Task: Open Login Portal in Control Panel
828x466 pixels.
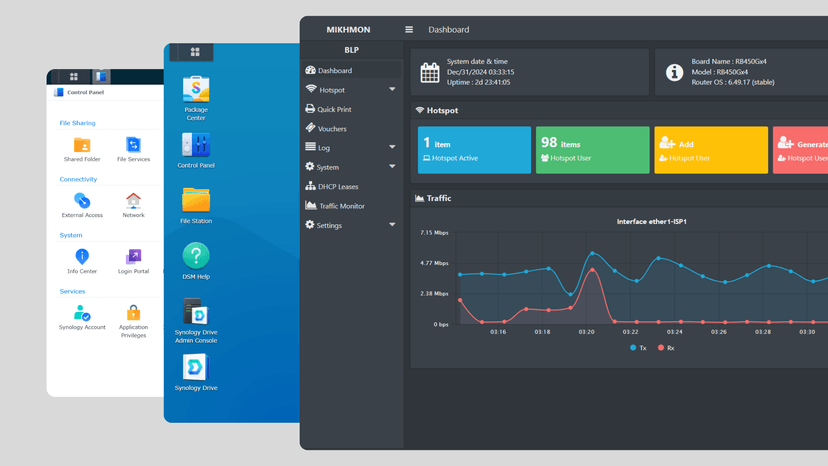Action: coord(133,262)
